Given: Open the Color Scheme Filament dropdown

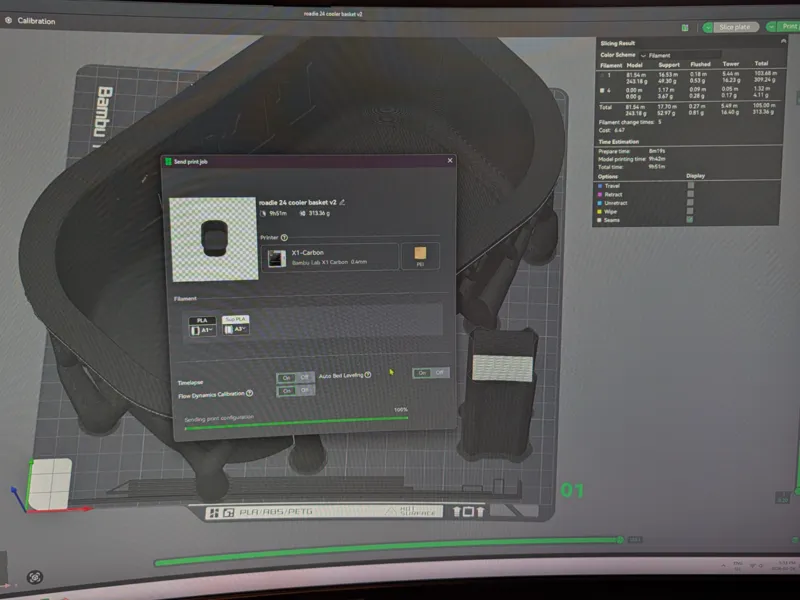Looking at the screenshot, I should tap(680, 55).
